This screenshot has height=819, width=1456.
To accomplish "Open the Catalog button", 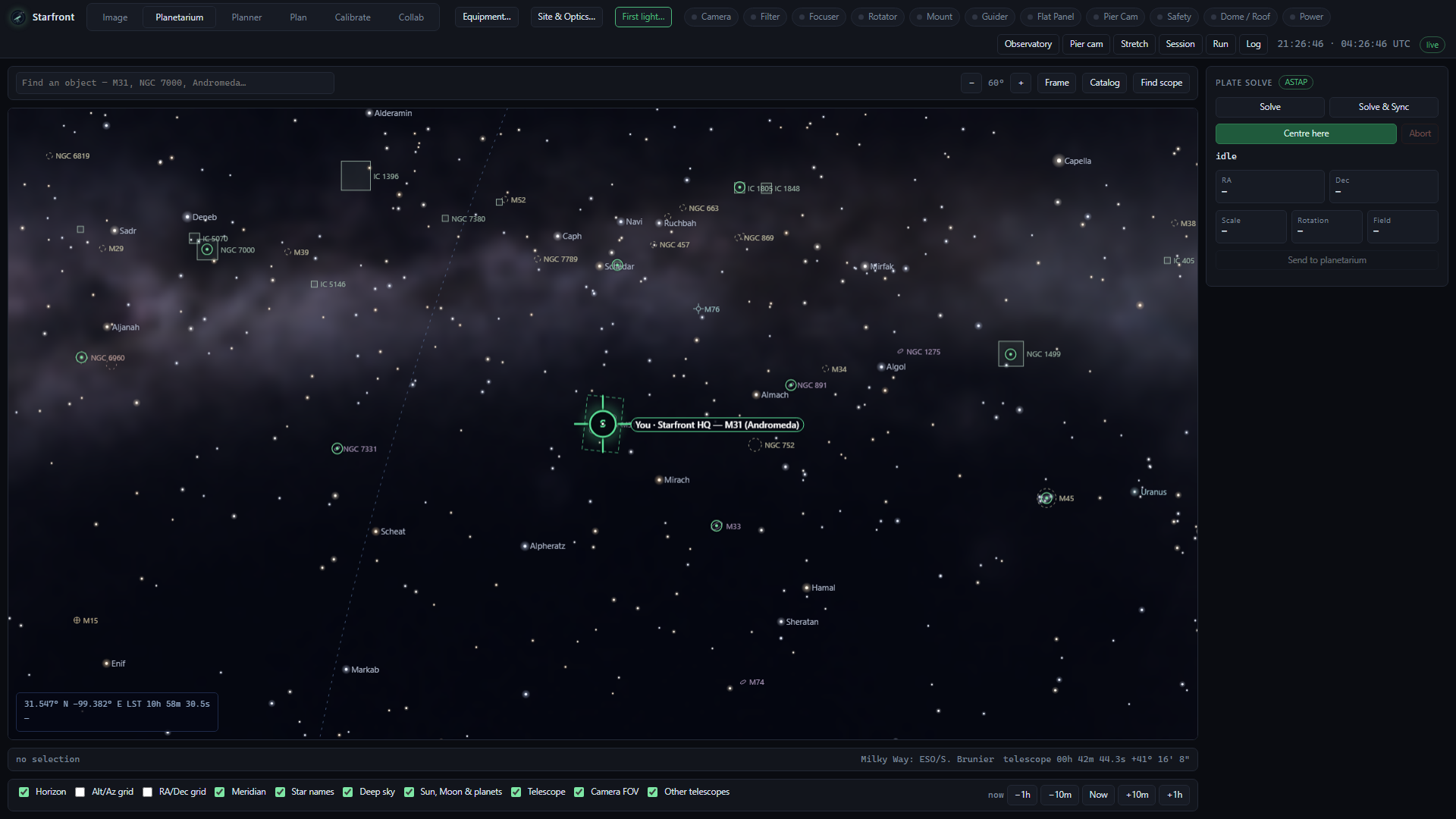I will click(x=1104, y=83).
